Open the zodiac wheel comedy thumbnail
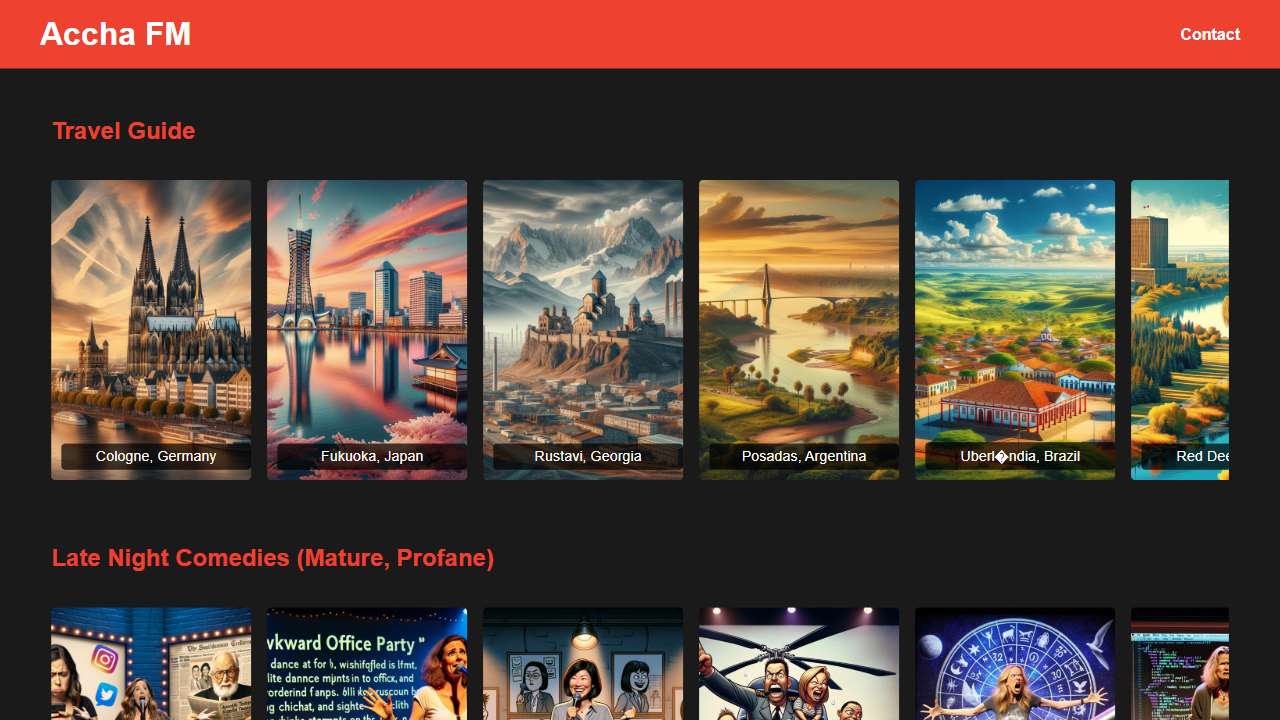Viewport: 1280px width, 720px height. pos(1015,664)
